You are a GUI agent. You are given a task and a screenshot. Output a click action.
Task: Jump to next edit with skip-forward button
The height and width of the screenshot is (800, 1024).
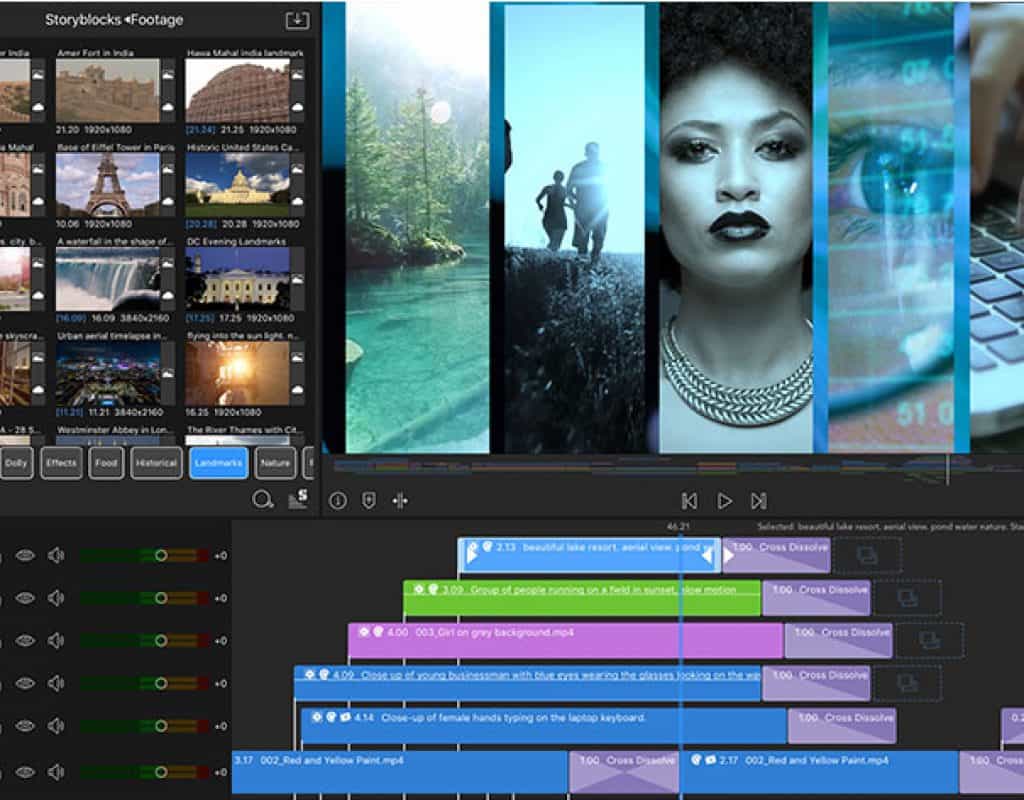click(x=758, y=501)
